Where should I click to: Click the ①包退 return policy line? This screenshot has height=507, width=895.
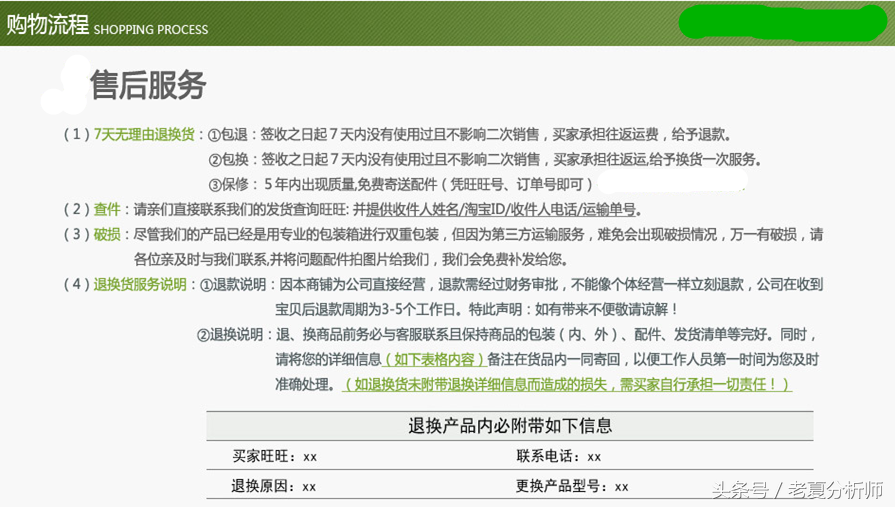[469, 135]
